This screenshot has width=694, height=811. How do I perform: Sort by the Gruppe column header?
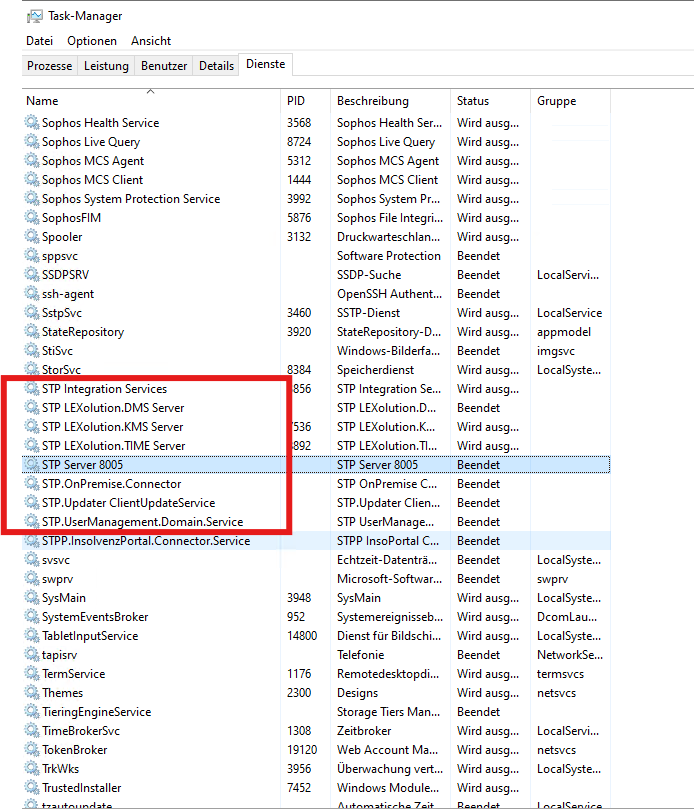click(570, 101)
